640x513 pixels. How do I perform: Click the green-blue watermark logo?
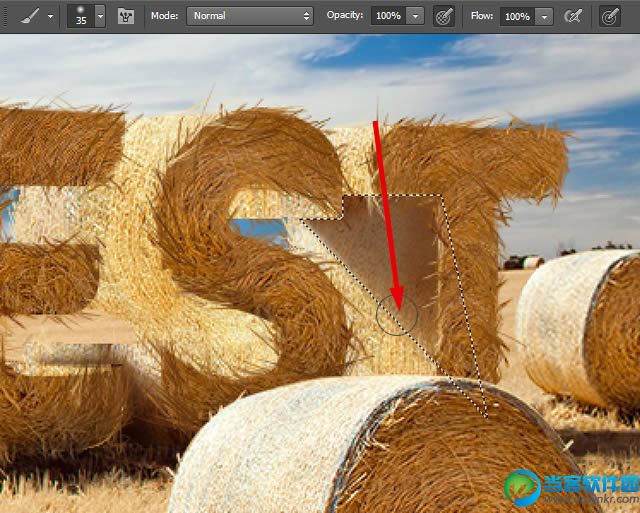pos(522,487)
